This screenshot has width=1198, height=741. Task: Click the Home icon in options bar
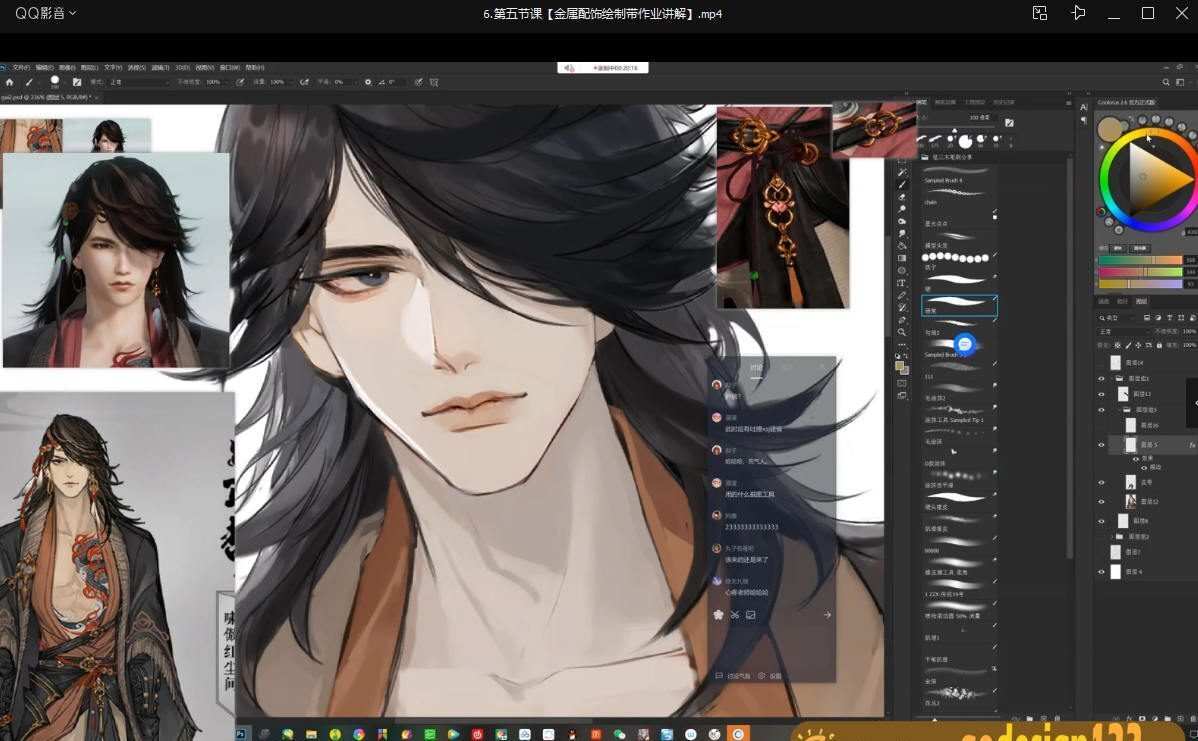[9, 82]
